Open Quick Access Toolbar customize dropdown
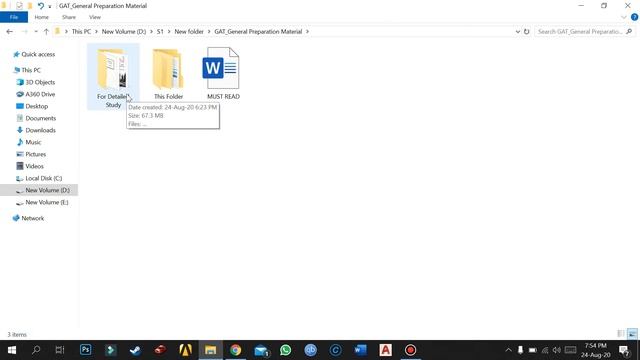 click(x=50, y=6)
